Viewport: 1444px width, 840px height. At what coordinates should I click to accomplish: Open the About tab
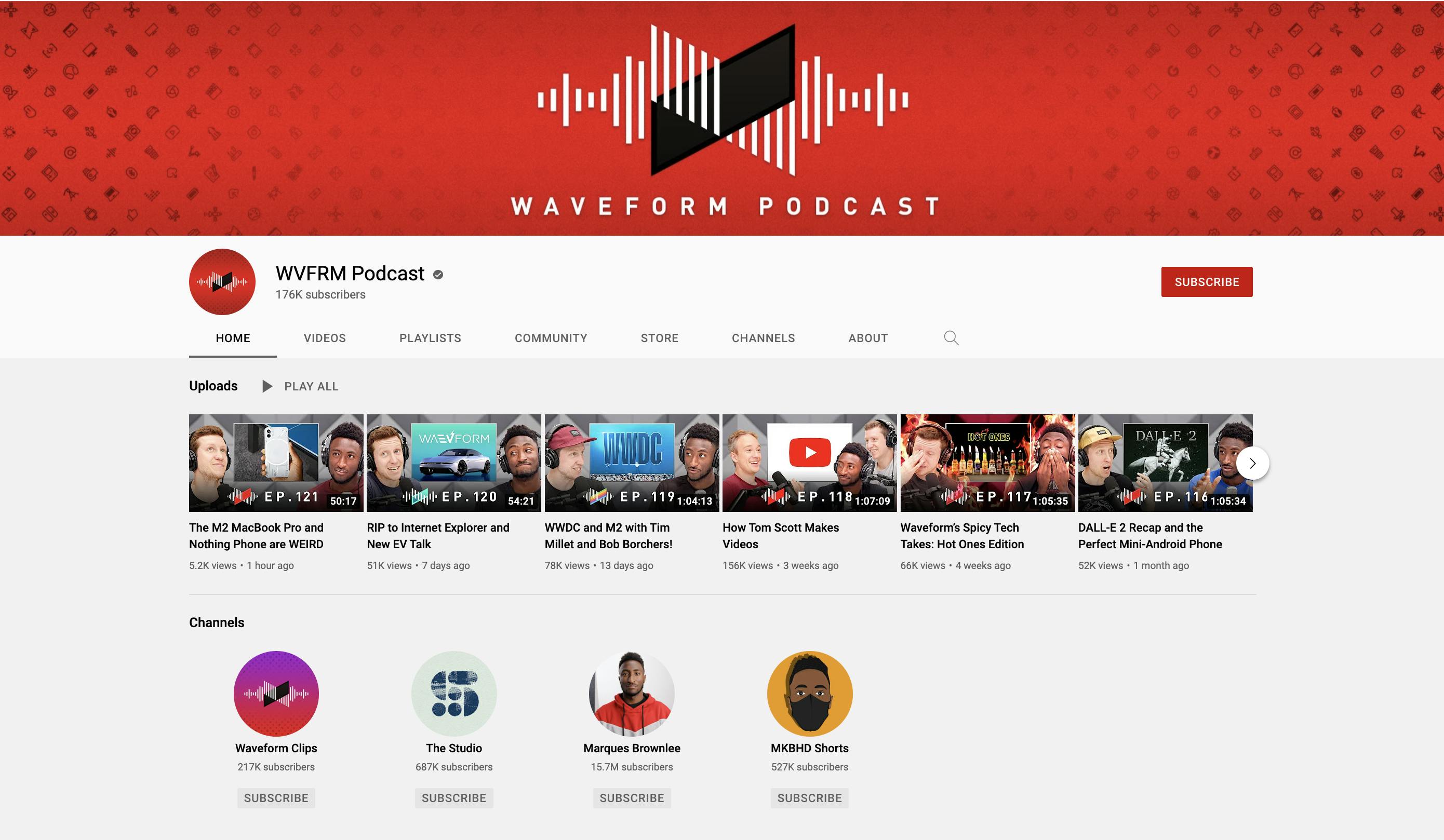click(867, 338)
